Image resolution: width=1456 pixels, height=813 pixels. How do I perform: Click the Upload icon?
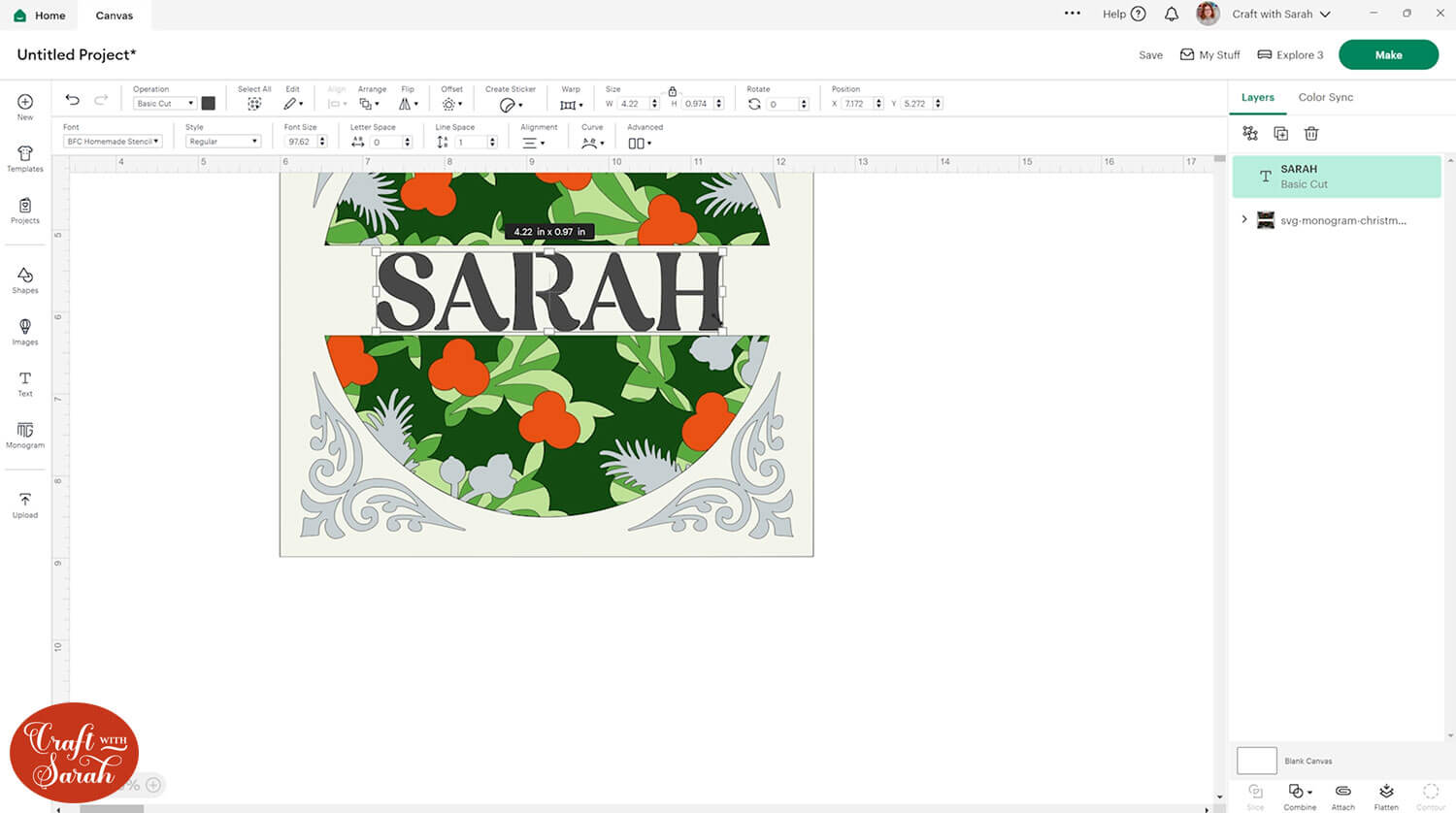pos(25,504)
